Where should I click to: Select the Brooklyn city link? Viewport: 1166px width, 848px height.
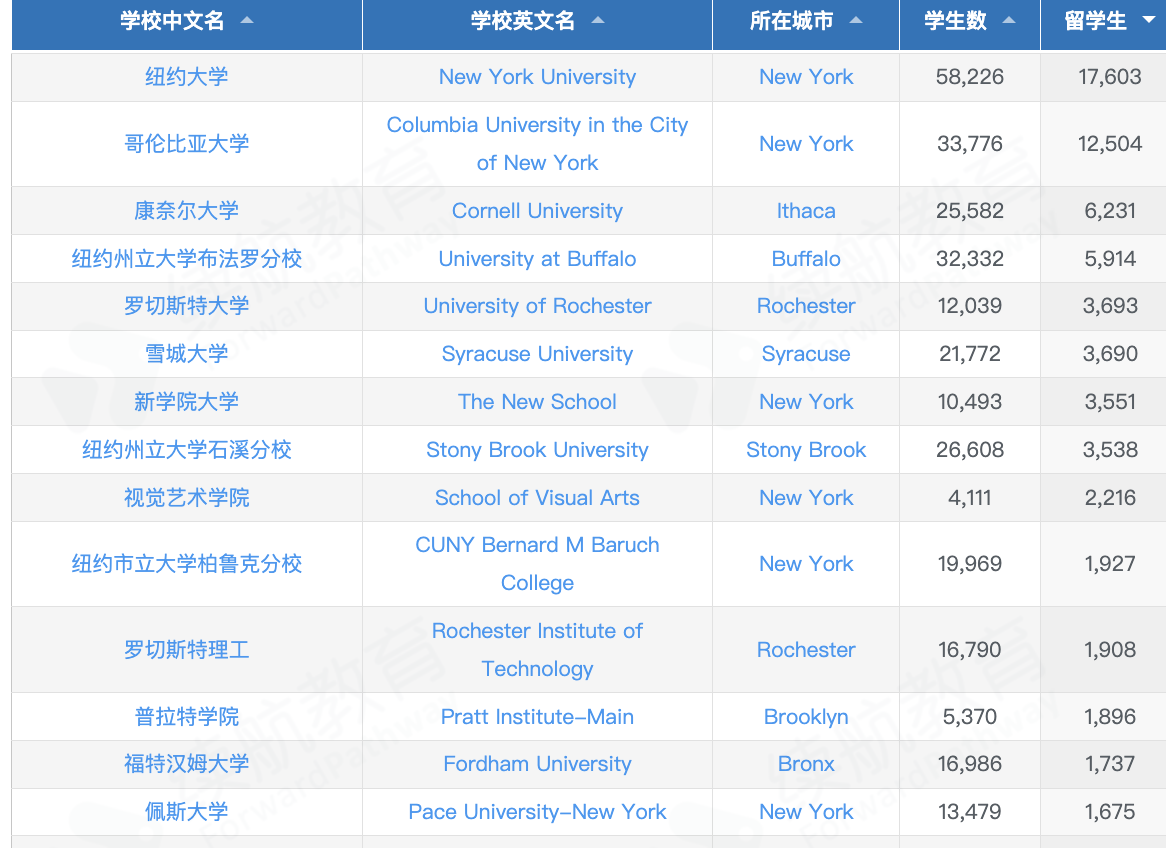[806, 717]
